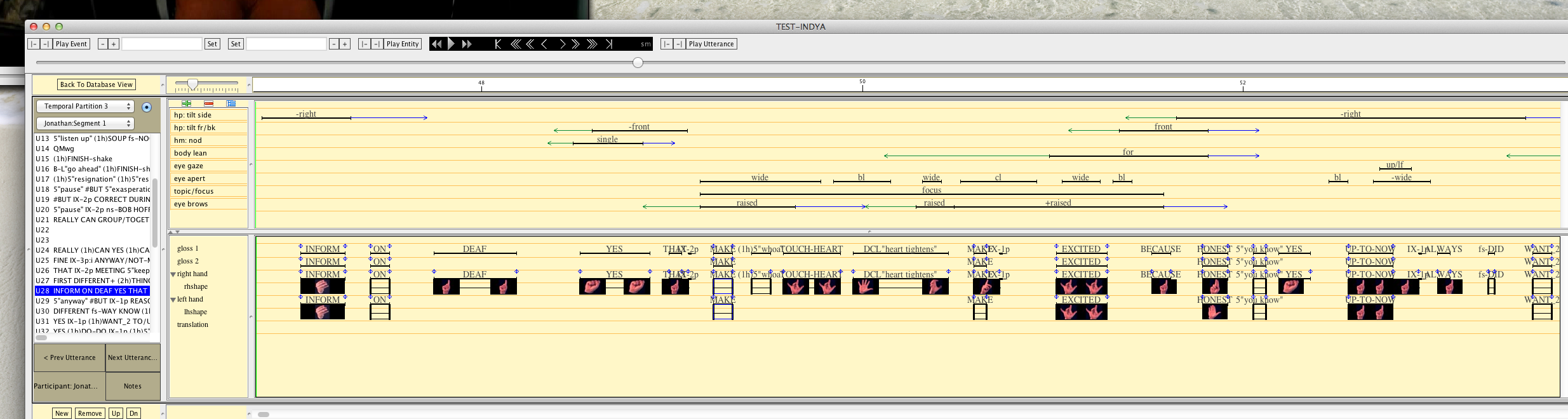Click the blue circular target icon beside Temporal Partition
This screenshot has width=1568, height=419.
[x=147, y=107]
